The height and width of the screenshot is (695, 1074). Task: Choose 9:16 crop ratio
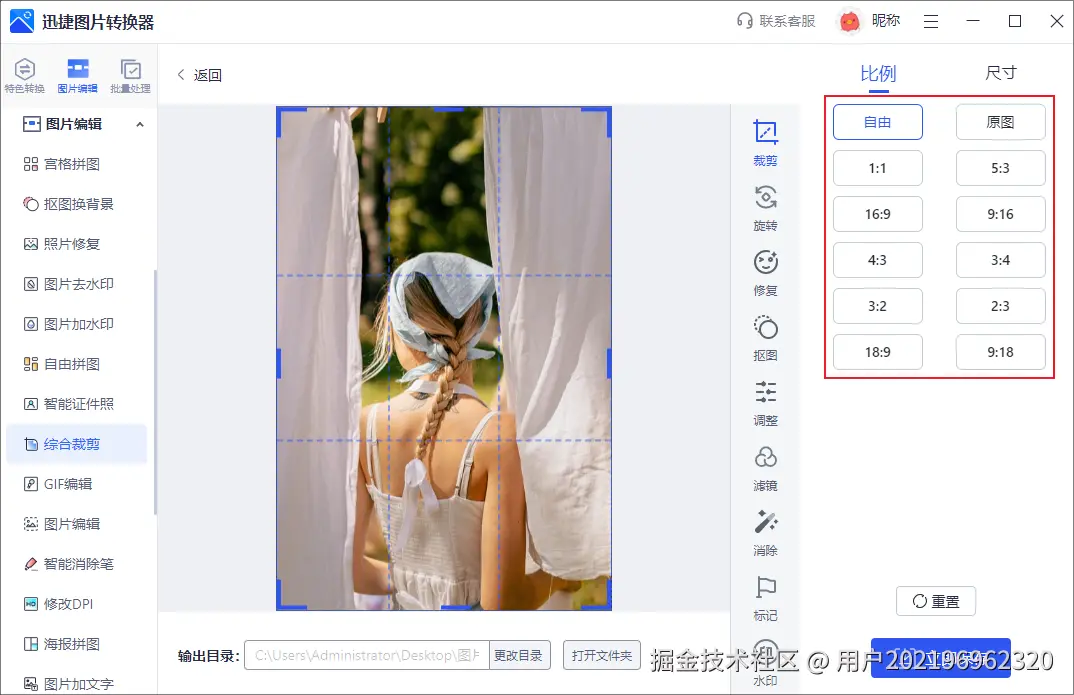[x=1000, y=214]
